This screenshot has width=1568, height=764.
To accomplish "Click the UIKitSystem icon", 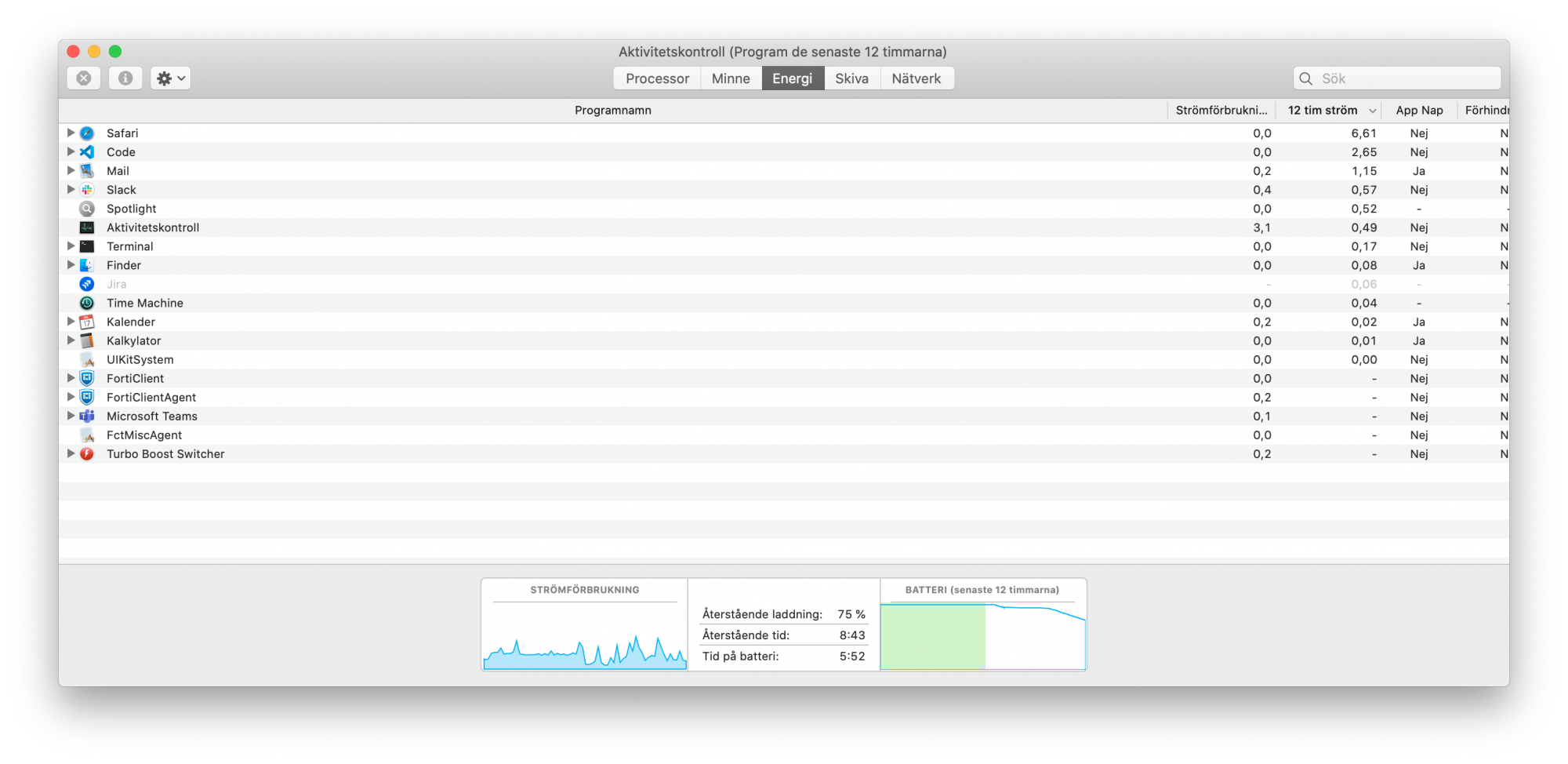I will click(87, 360).
